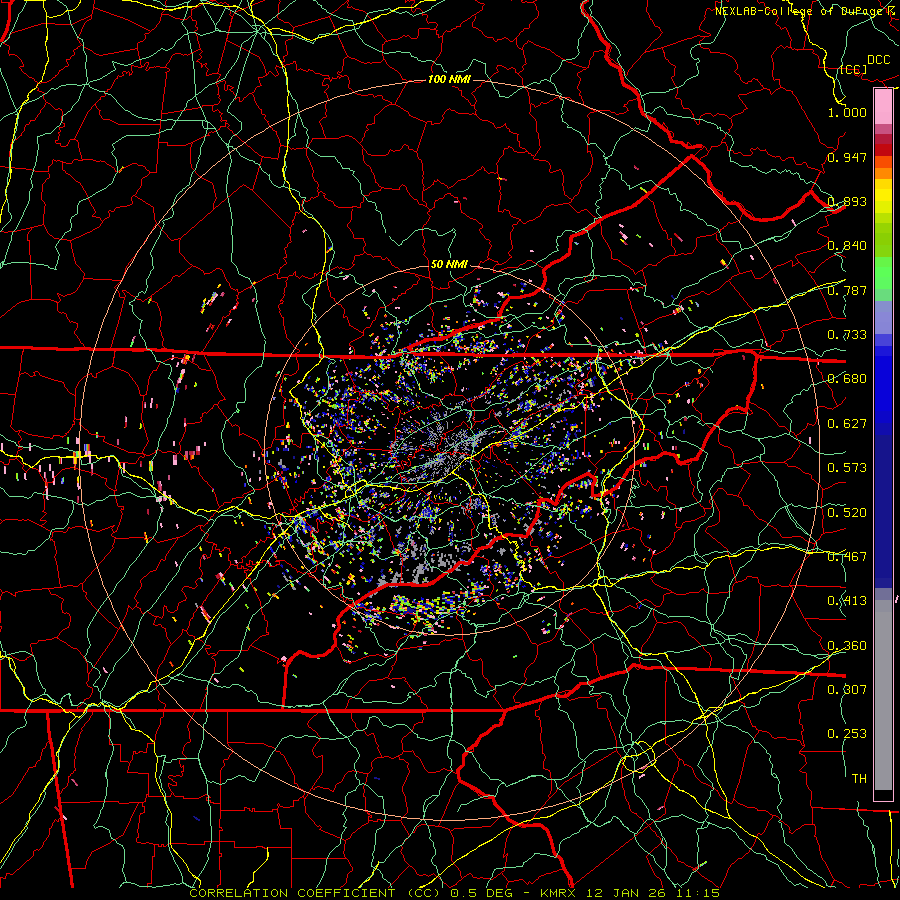Image resolution: width=900 pixels, height=900 pixels.
Task: Pick the lavender segment of the color bar
Action: point(883,317)
